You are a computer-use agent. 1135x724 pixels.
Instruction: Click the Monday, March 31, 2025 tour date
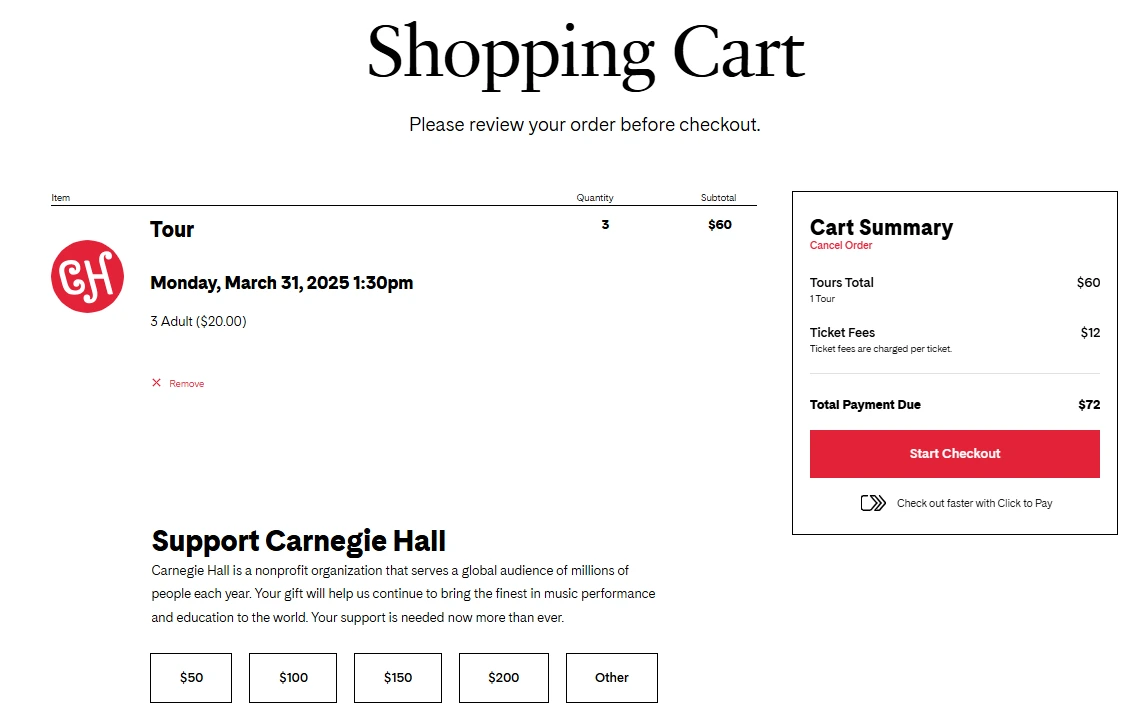(282, 283)
